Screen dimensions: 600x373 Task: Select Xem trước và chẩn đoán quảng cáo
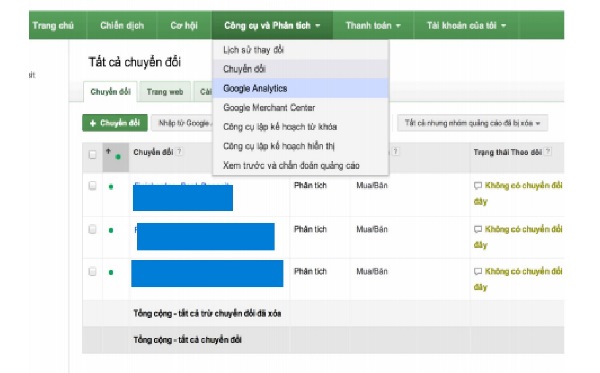coord(300,165)
